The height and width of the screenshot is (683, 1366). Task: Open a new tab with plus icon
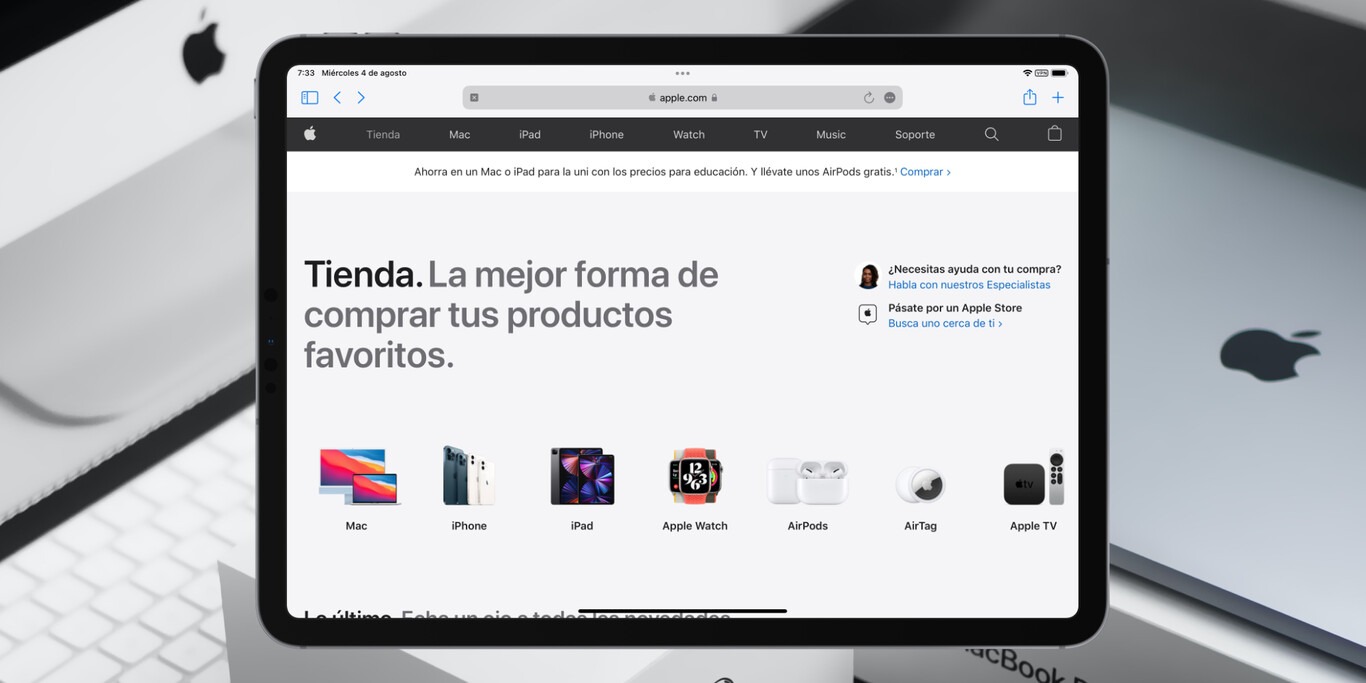coord(1058,98)
